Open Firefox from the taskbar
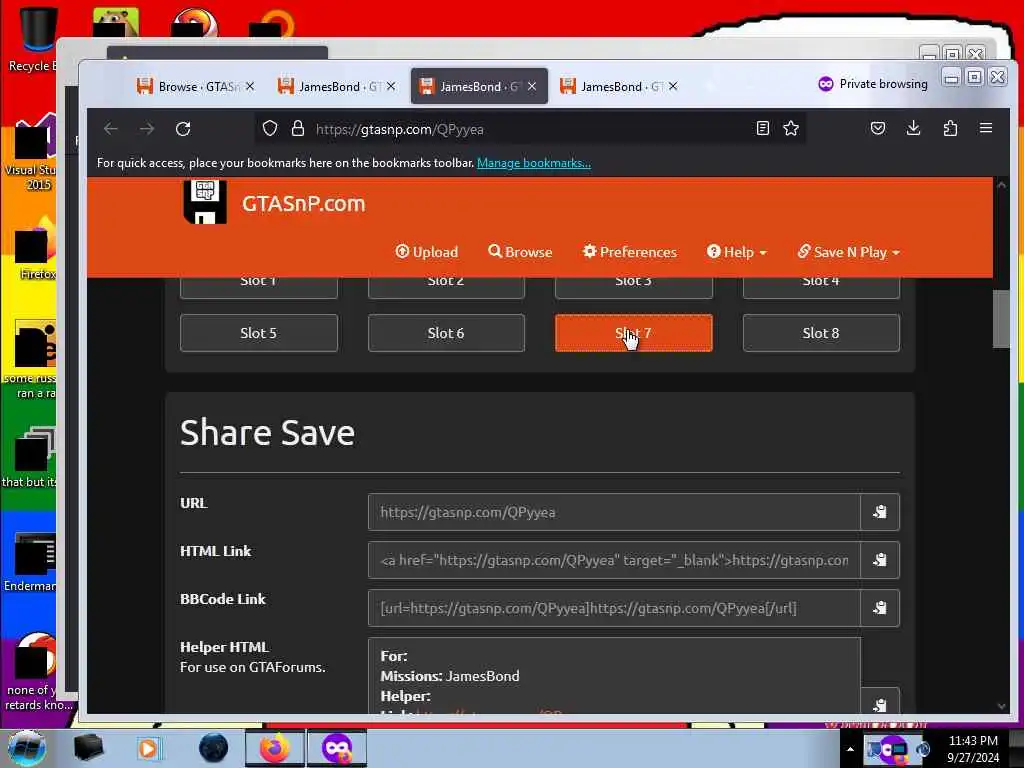 coord(275,748)
